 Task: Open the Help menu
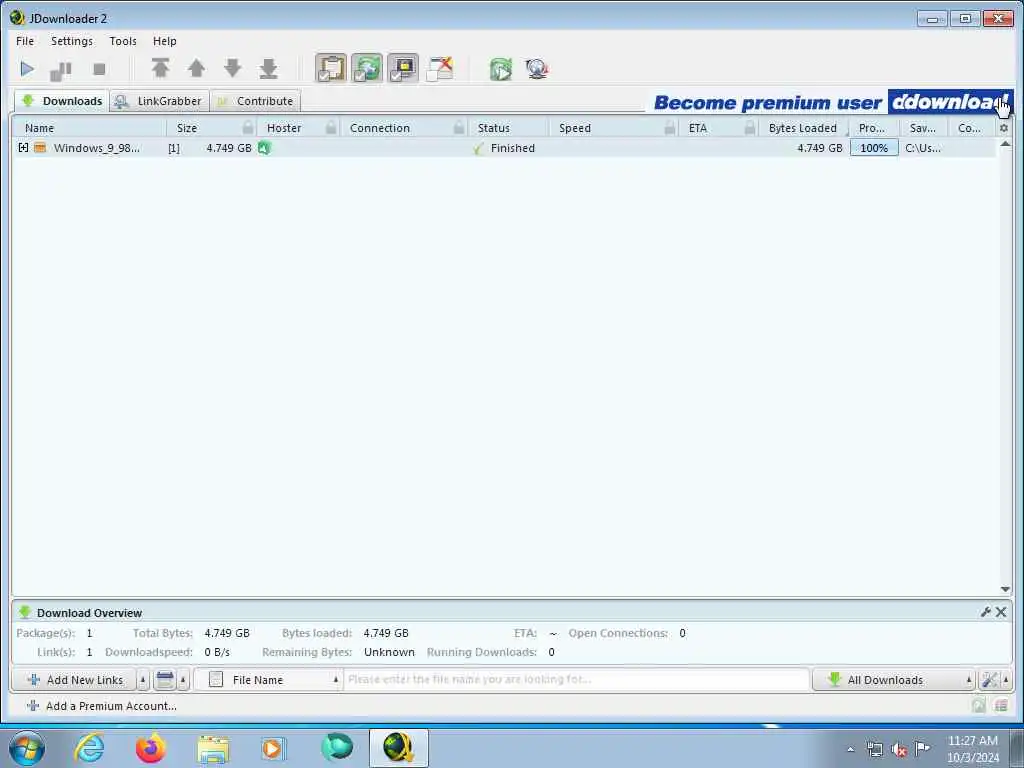pos(165,41)
